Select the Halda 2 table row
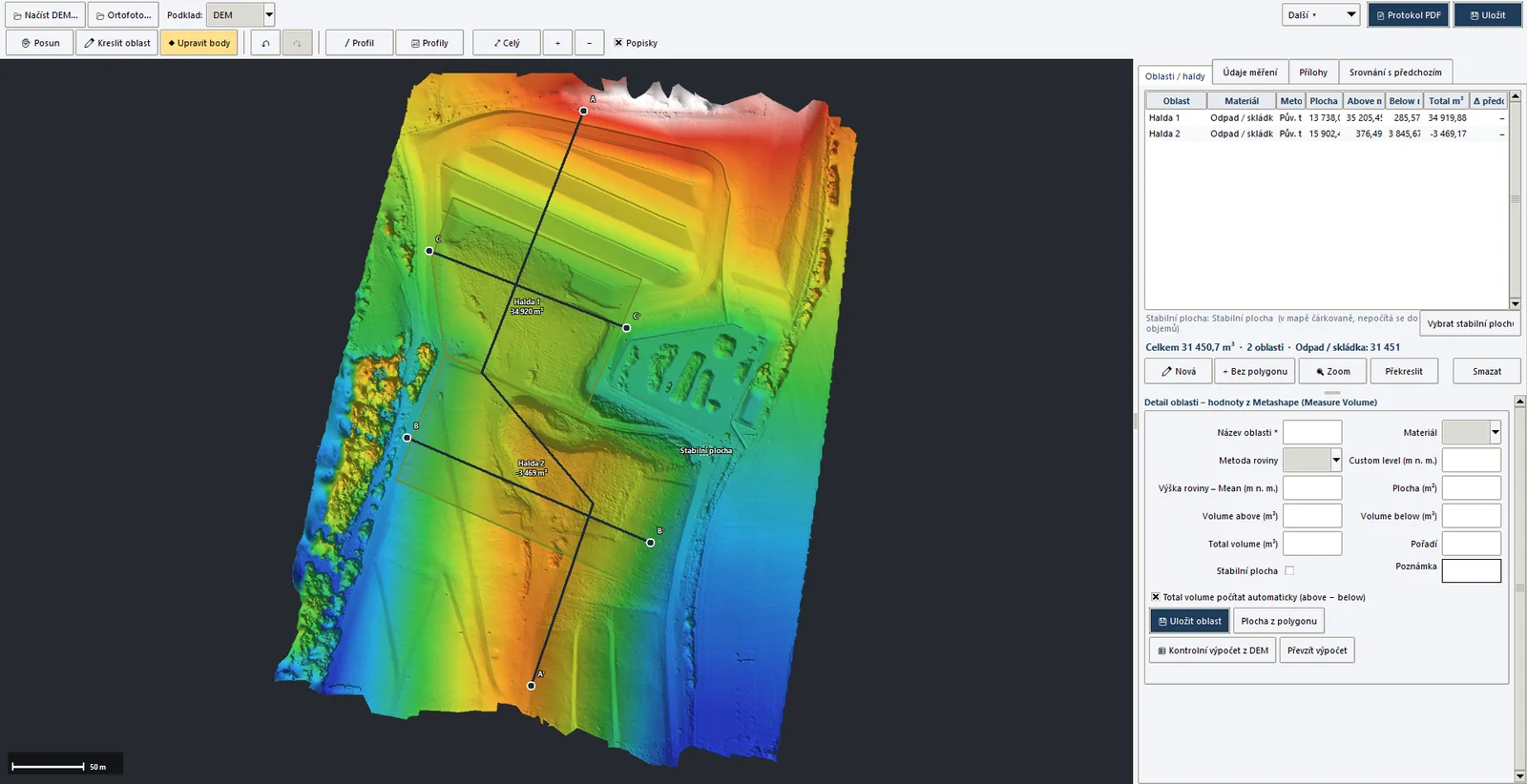This screenshot has width=1527, height=784. click(1327, 134)
